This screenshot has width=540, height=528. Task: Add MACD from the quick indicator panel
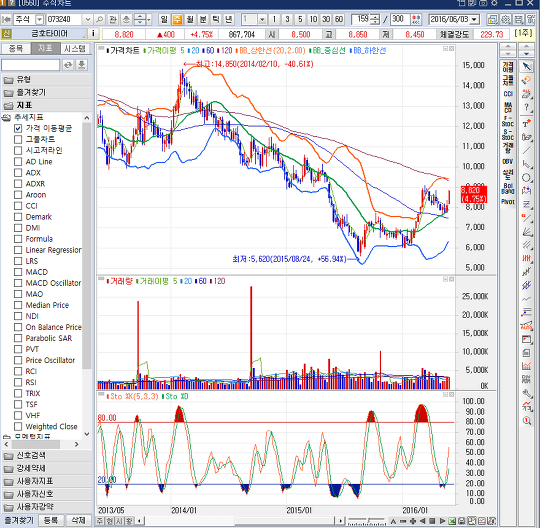coord(508,107)
